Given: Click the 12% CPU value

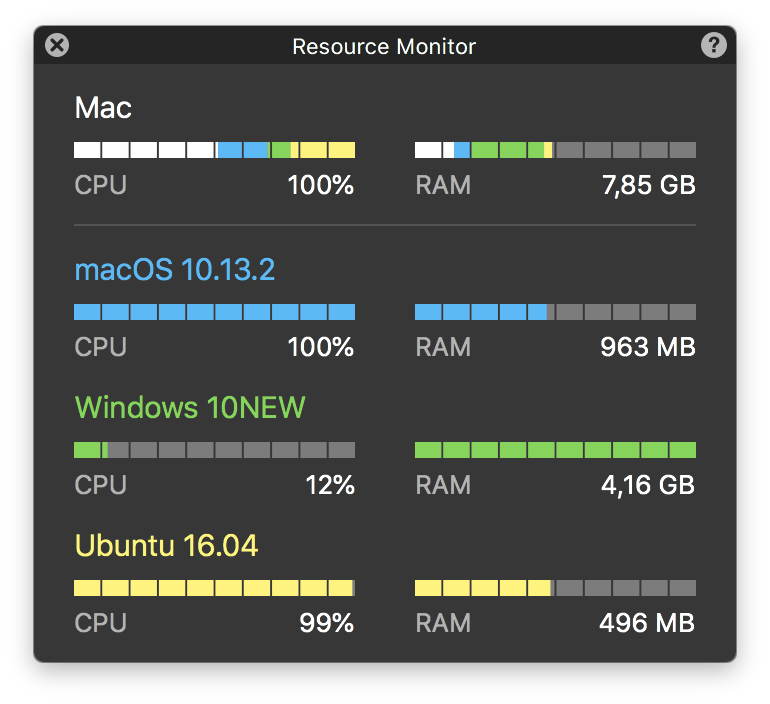Looking at the screenshot, I should 330,485.
